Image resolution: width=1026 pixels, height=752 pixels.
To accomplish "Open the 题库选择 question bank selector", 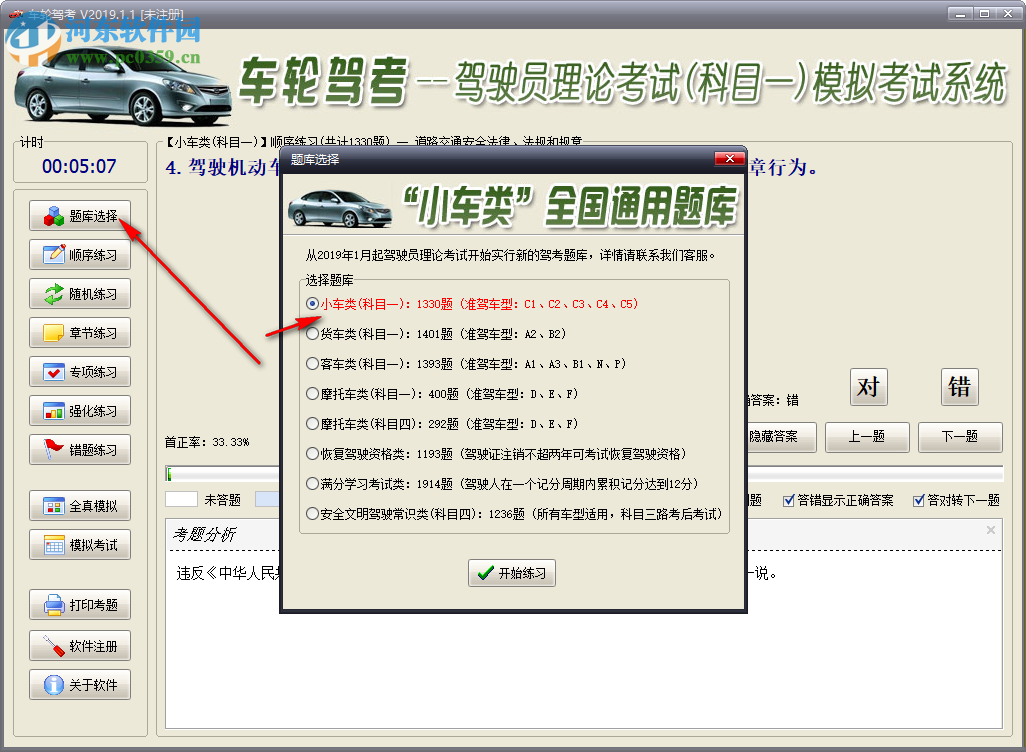I will click(80, 215).
